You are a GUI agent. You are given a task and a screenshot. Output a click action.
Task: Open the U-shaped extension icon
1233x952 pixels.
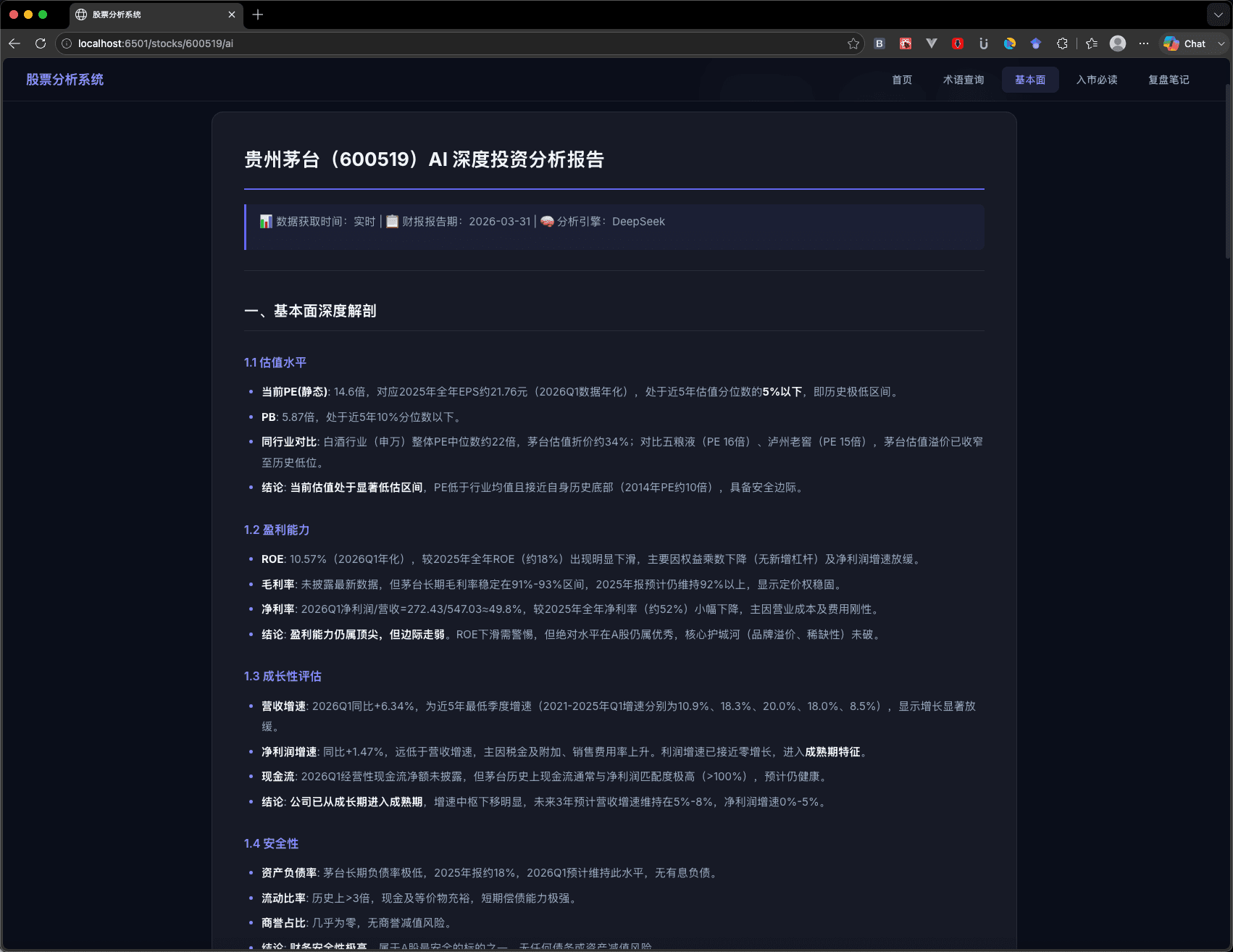coord(984,43)
